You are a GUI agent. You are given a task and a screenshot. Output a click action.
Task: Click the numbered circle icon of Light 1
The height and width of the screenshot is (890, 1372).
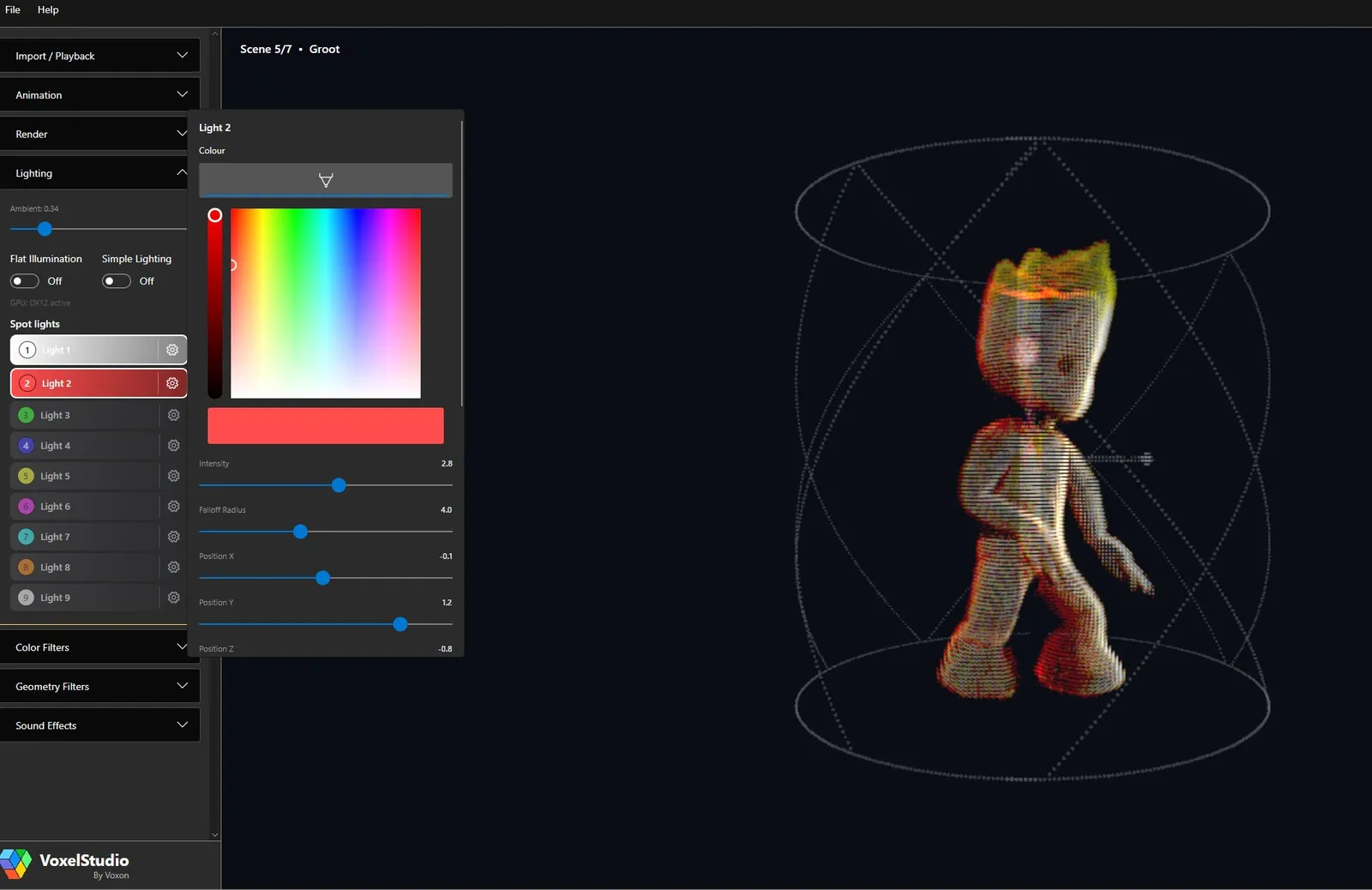(27, 350)
